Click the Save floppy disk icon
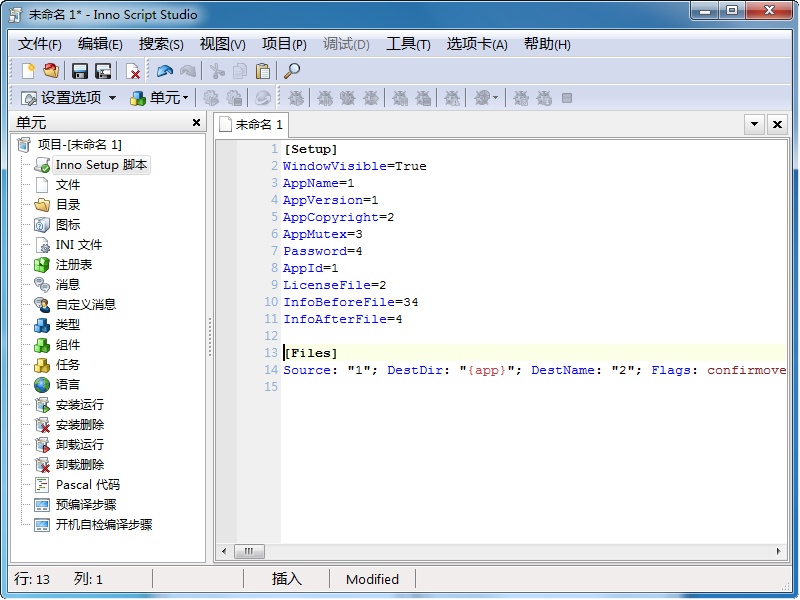Viewport: 800px width, 600px height. pyautogui.click(x=80, y=71)
